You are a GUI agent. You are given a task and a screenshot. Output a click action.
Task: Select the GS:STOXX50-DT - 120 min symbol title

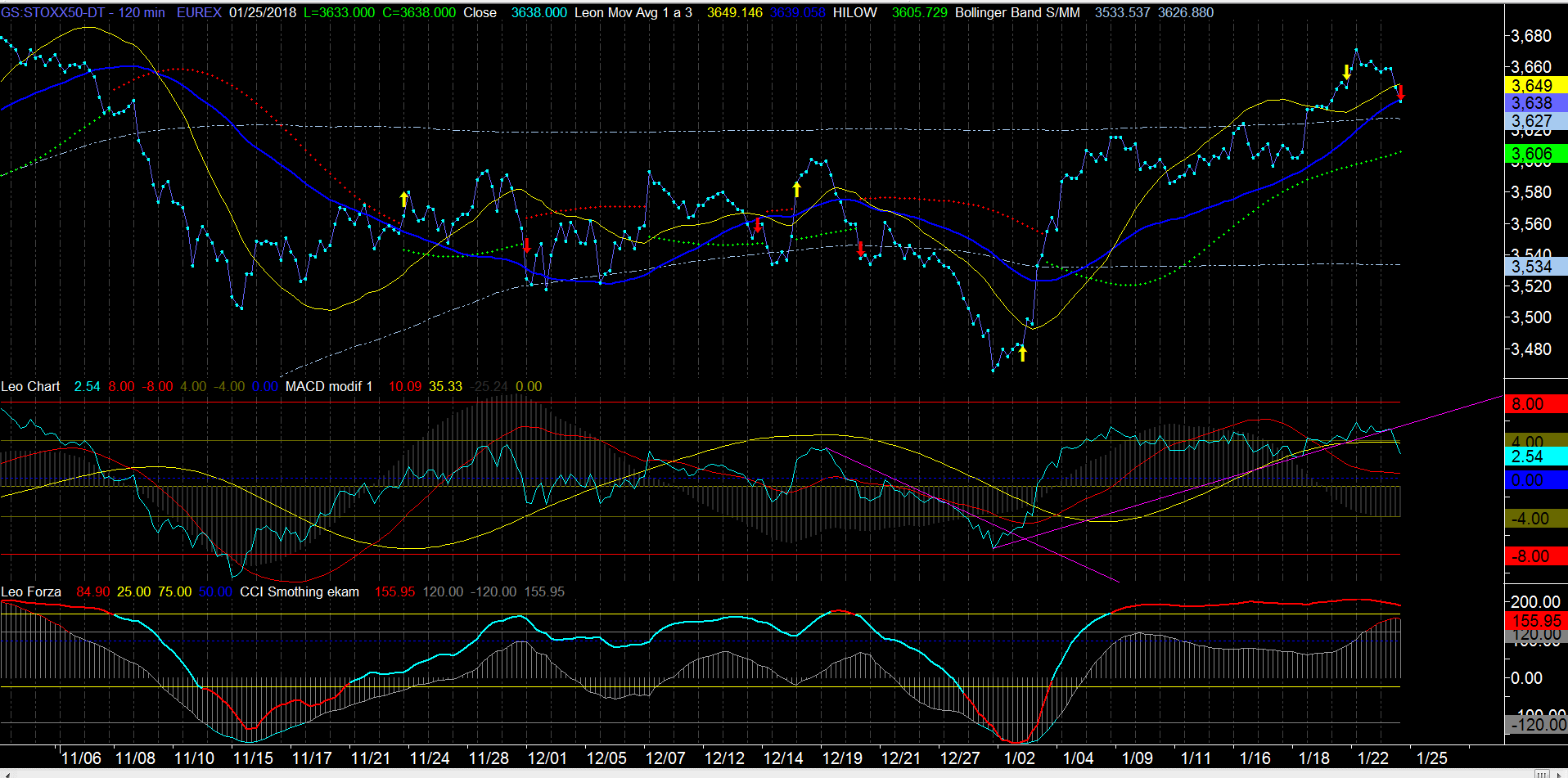tap(83, 12)
